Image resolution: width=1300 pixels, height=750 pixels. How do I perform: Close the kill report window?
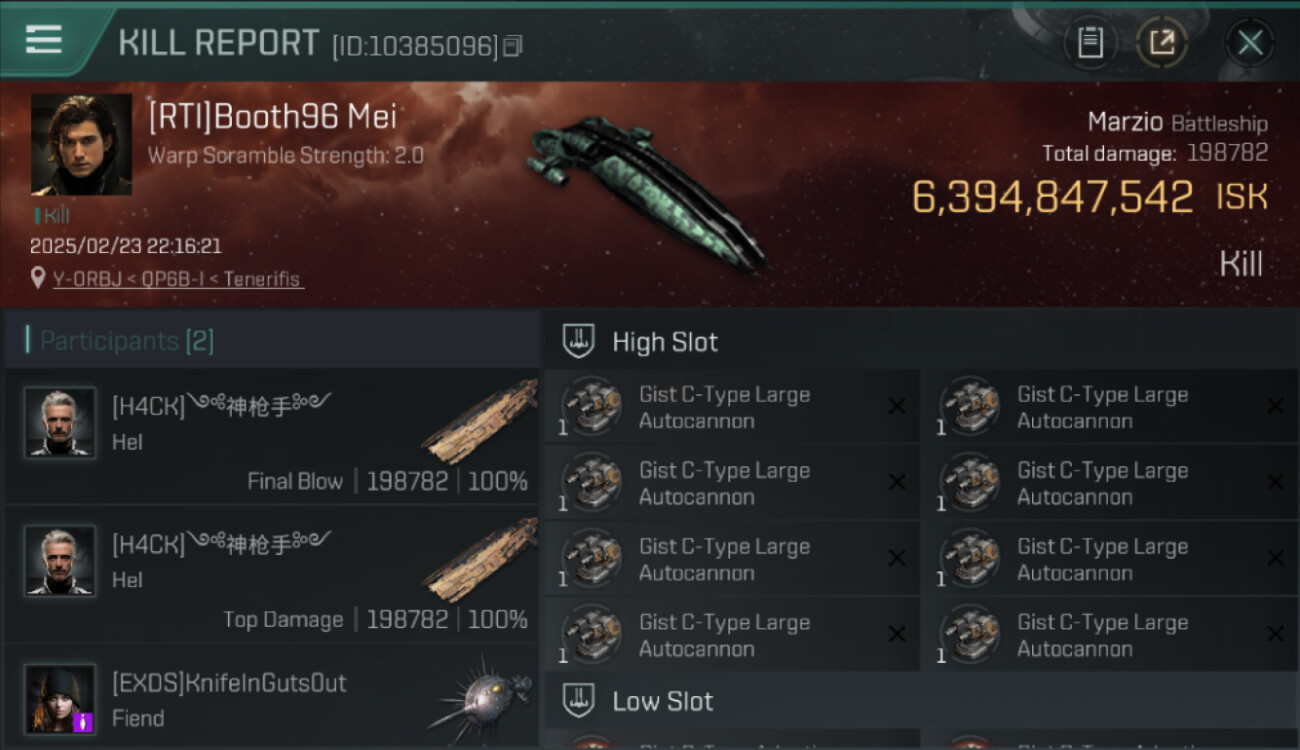1249,42
